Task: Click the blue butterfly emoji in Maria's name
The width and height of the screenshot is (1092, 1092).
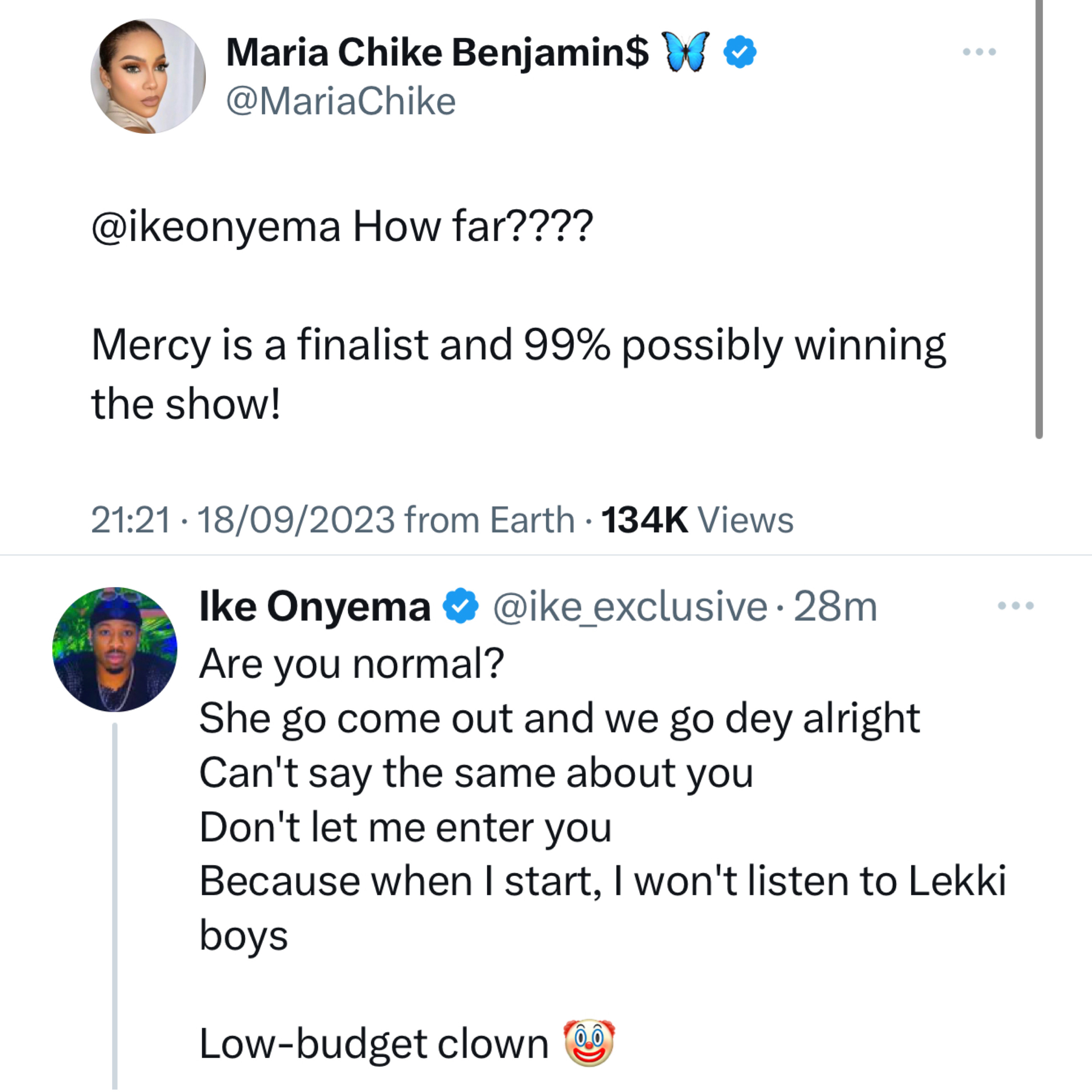Action: (x=686, y=52)
